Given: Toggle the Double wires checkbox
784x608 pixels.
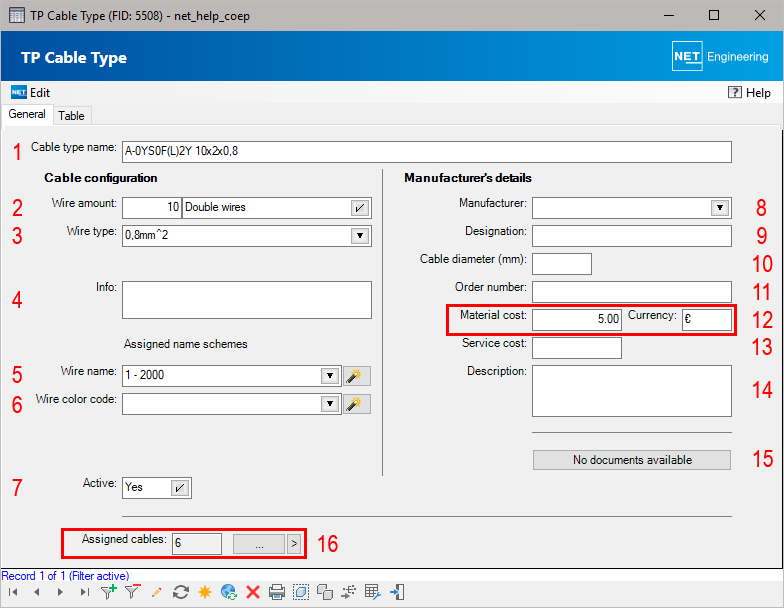Looking at the screenshot, I should pos(359,207).
